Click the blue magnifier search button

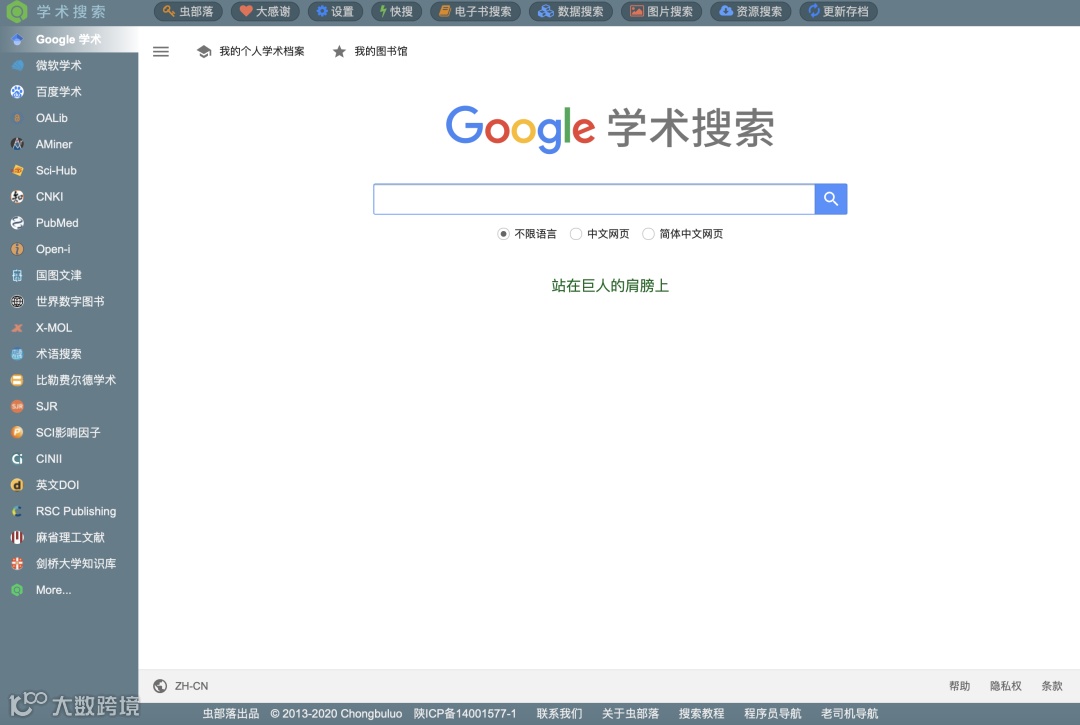pos(831,199)
